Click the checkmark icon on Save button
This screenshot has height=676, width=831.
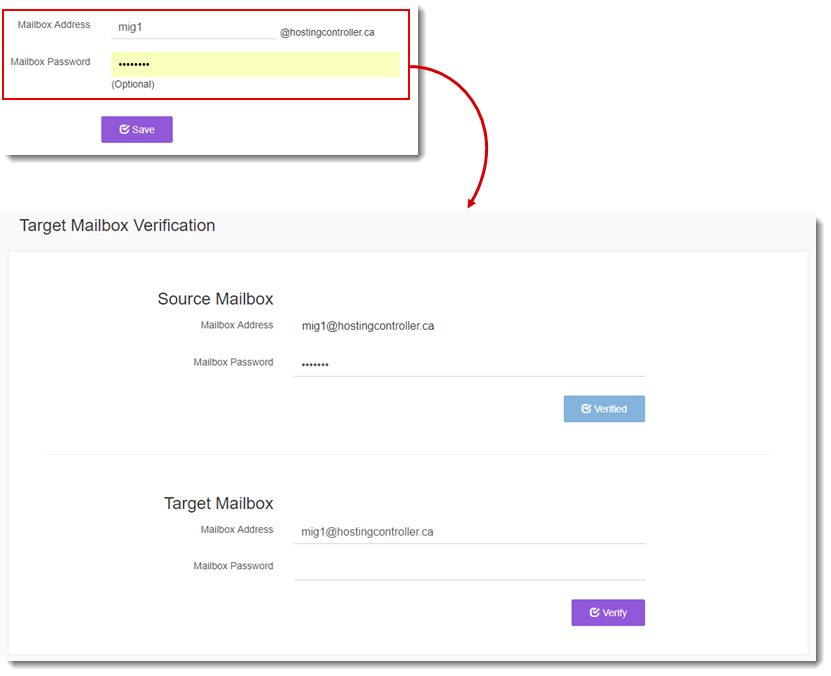[125, 129]
